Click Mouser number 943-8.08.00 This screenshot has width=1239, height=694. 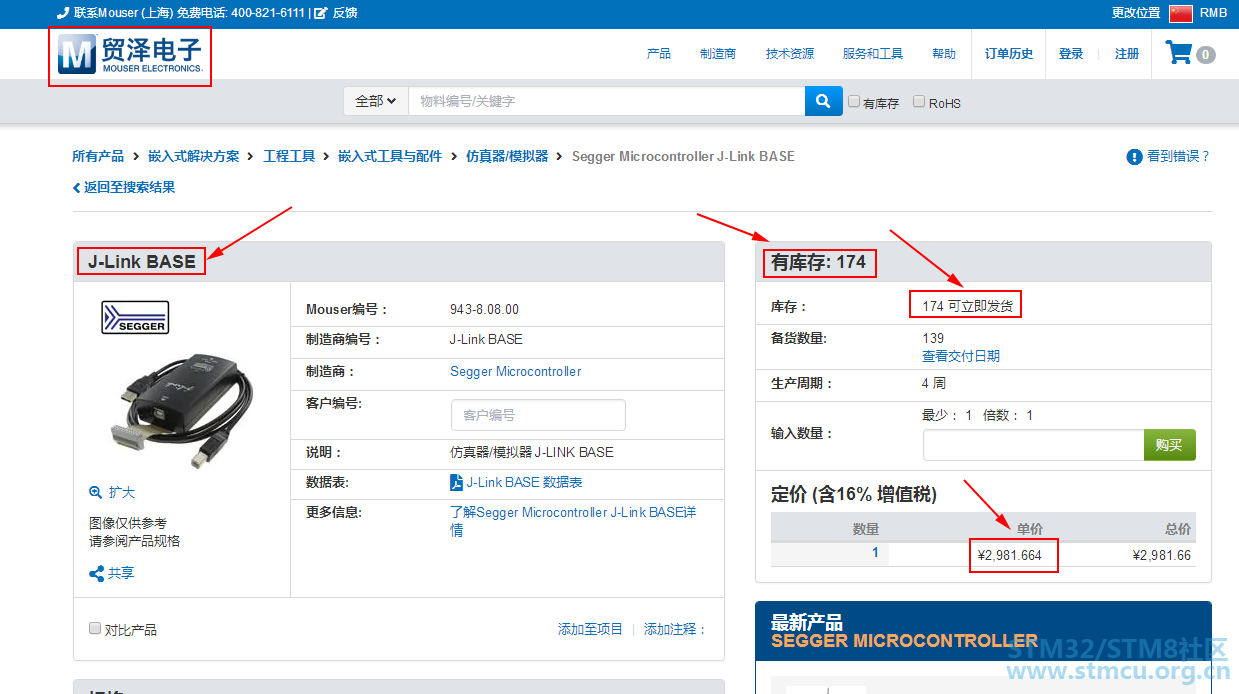point(485,309)
